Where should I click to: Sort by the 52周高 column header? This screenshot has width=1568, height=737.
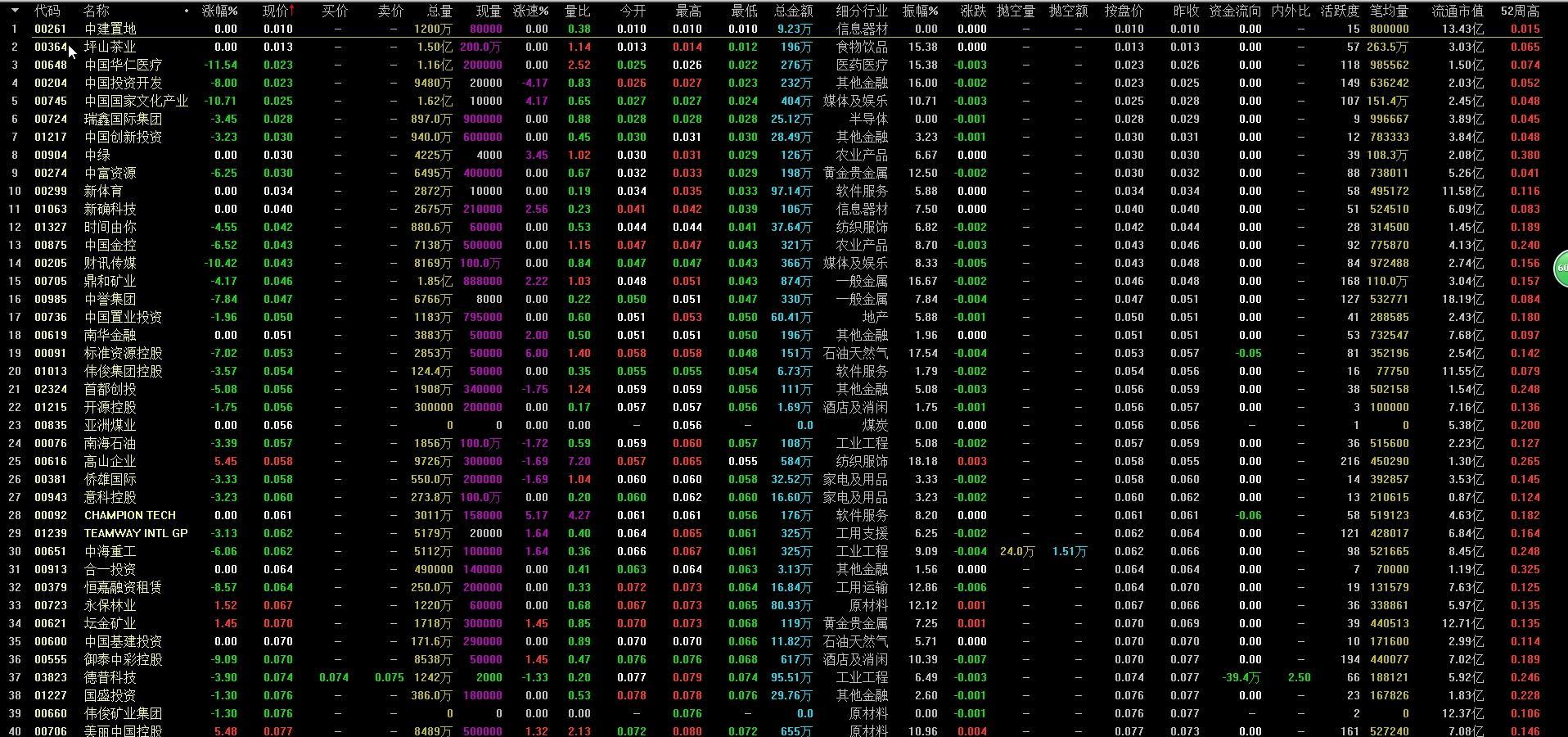1520,11
